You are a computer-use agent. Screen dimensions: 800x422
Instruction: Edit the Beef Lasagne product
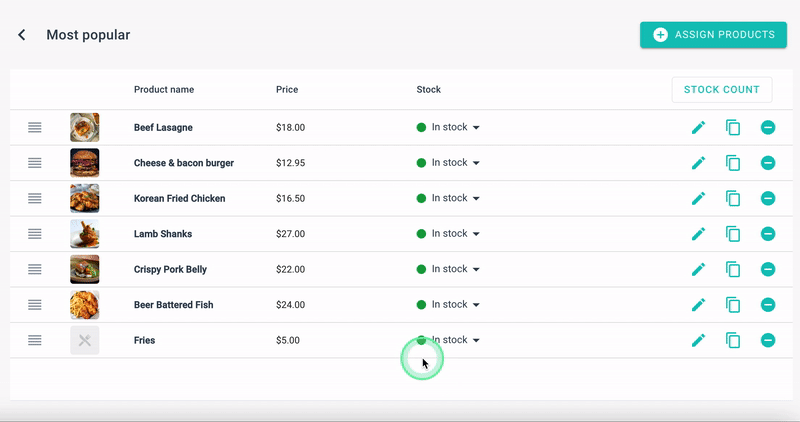698,127
